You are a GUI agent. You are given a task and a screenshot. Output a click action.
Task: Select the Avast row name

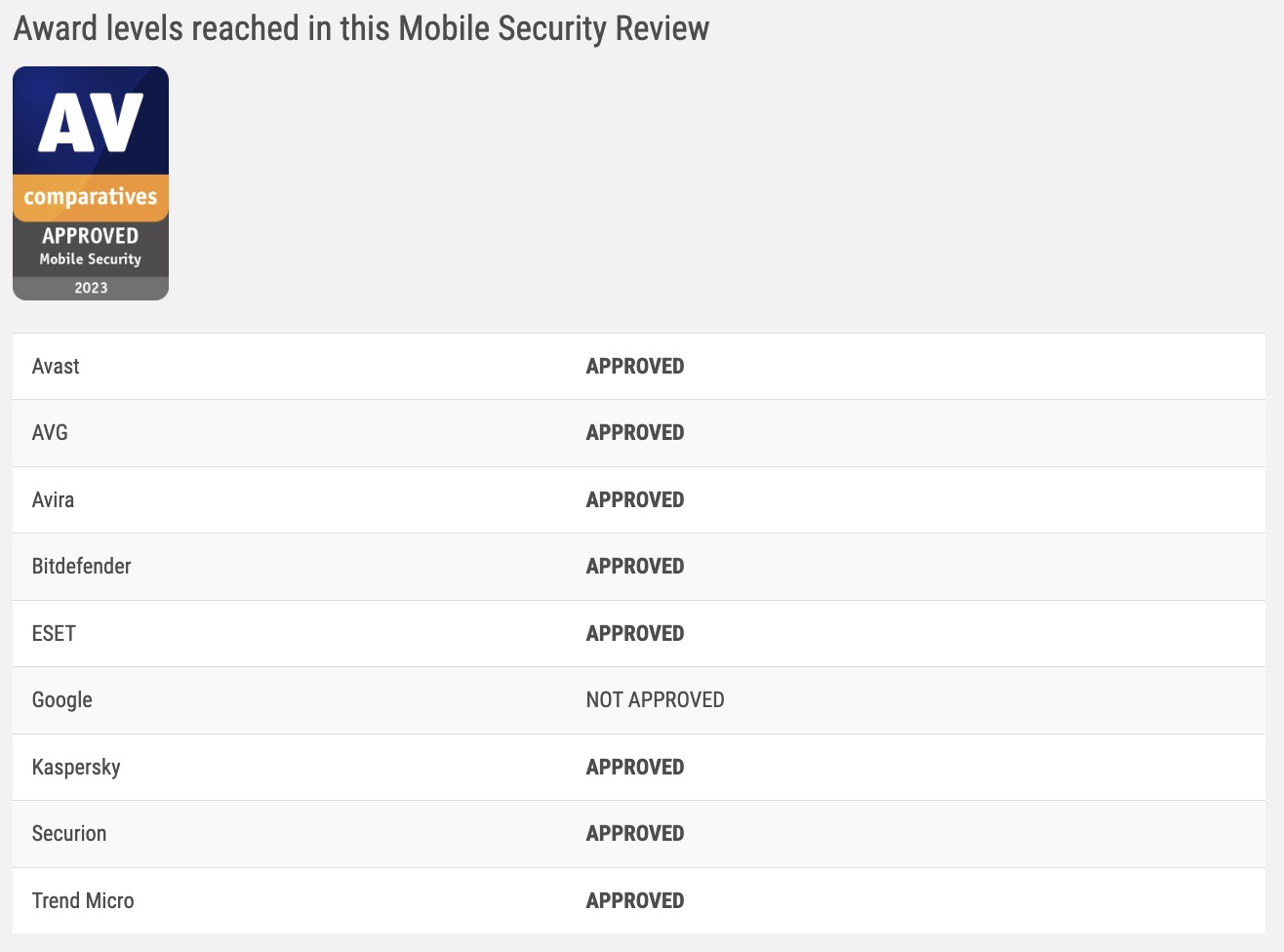pos(56,367)
